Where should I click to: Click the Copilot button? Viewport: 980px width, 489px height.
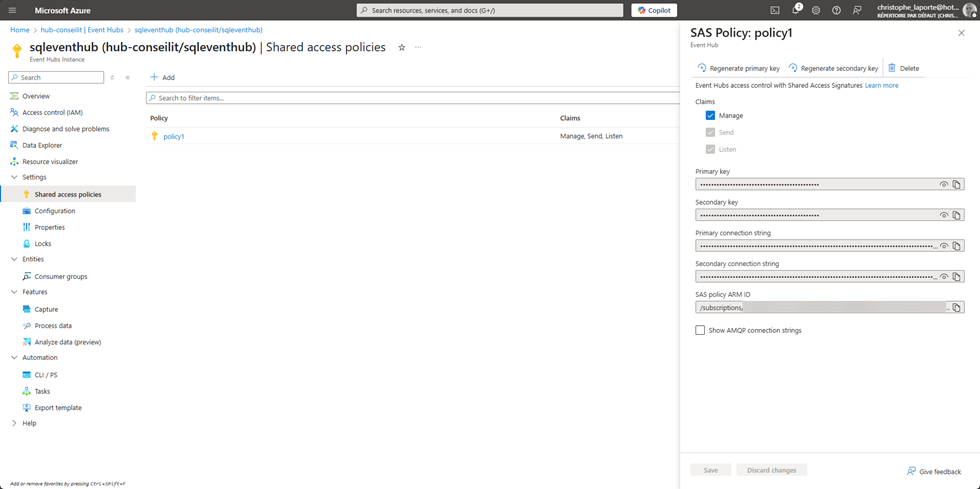[654, 10]
